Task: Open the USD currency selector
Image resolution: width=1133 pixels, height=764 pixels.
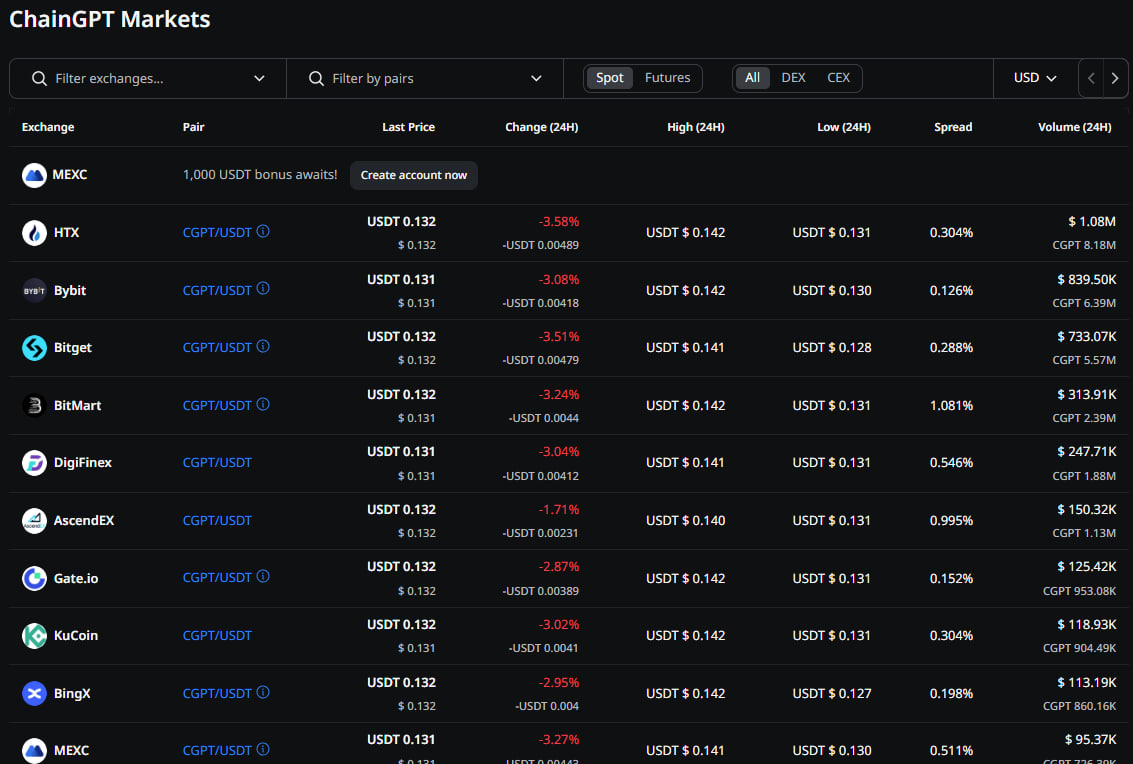Action: point(1035,78)
